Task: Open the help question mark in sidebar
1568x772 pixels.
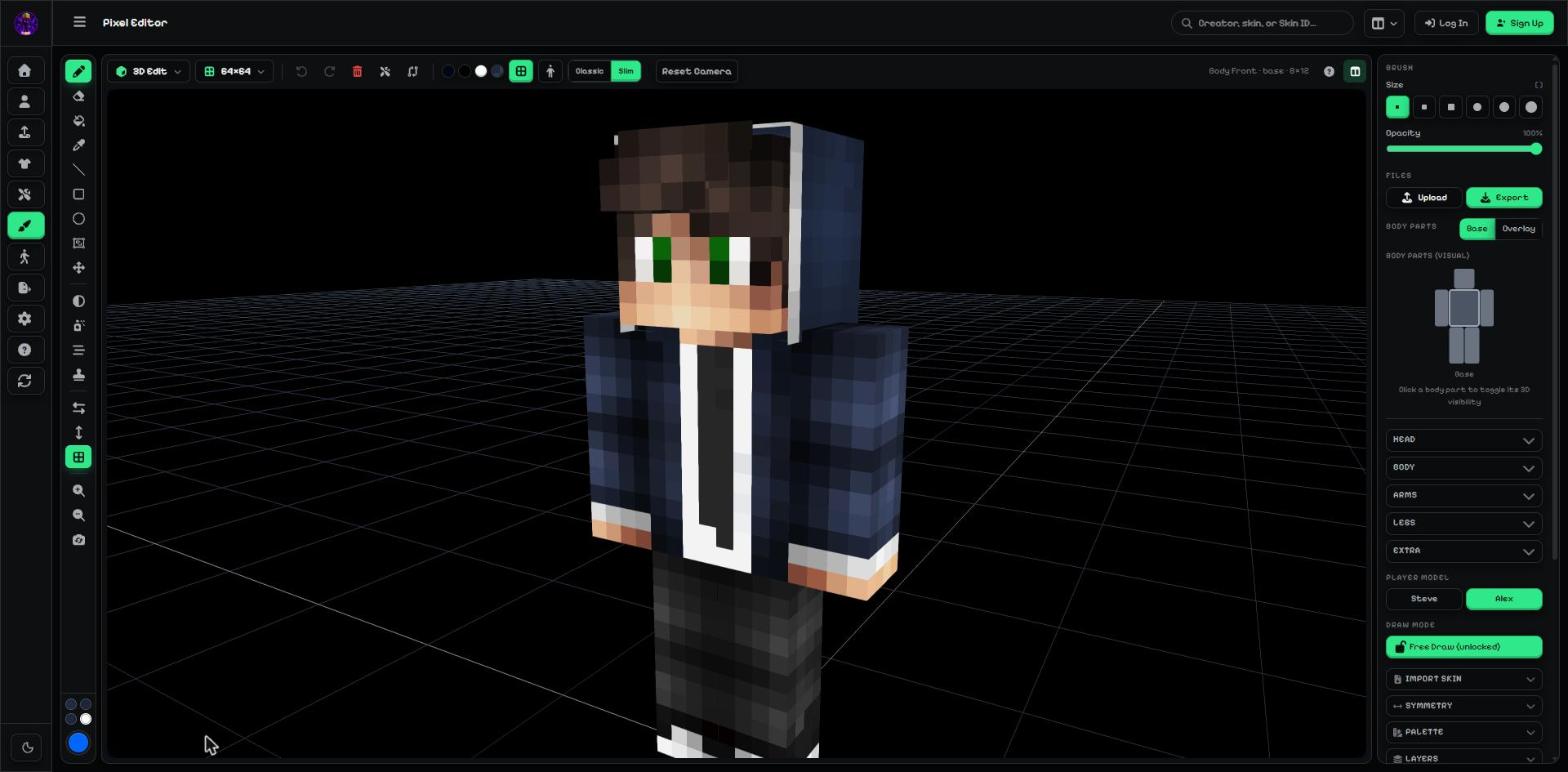Action: coord(25,349)
